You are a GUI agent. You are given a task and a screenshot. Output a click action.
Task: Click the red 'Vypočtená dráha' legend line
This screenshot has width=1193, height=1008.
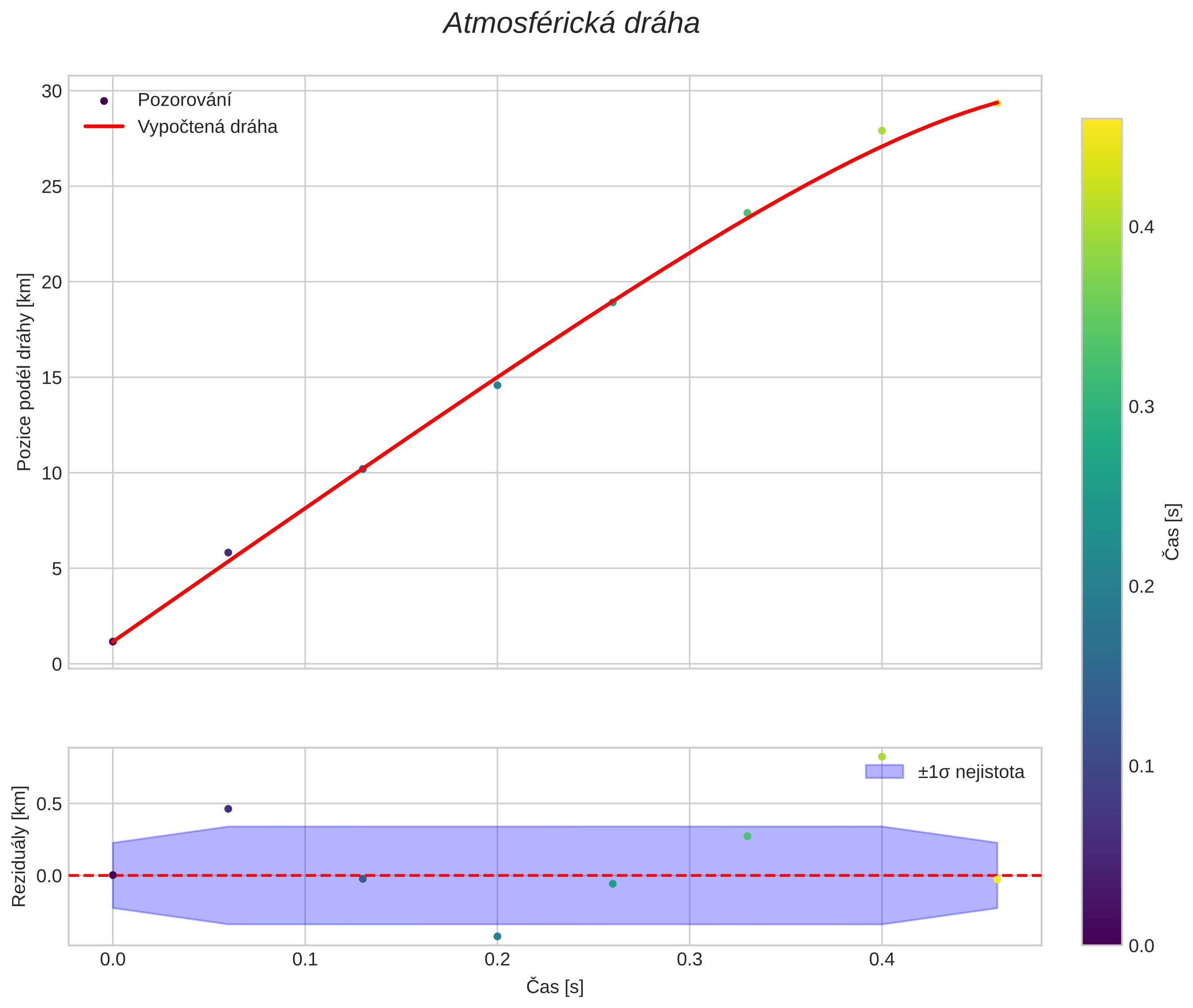[104, 126]
